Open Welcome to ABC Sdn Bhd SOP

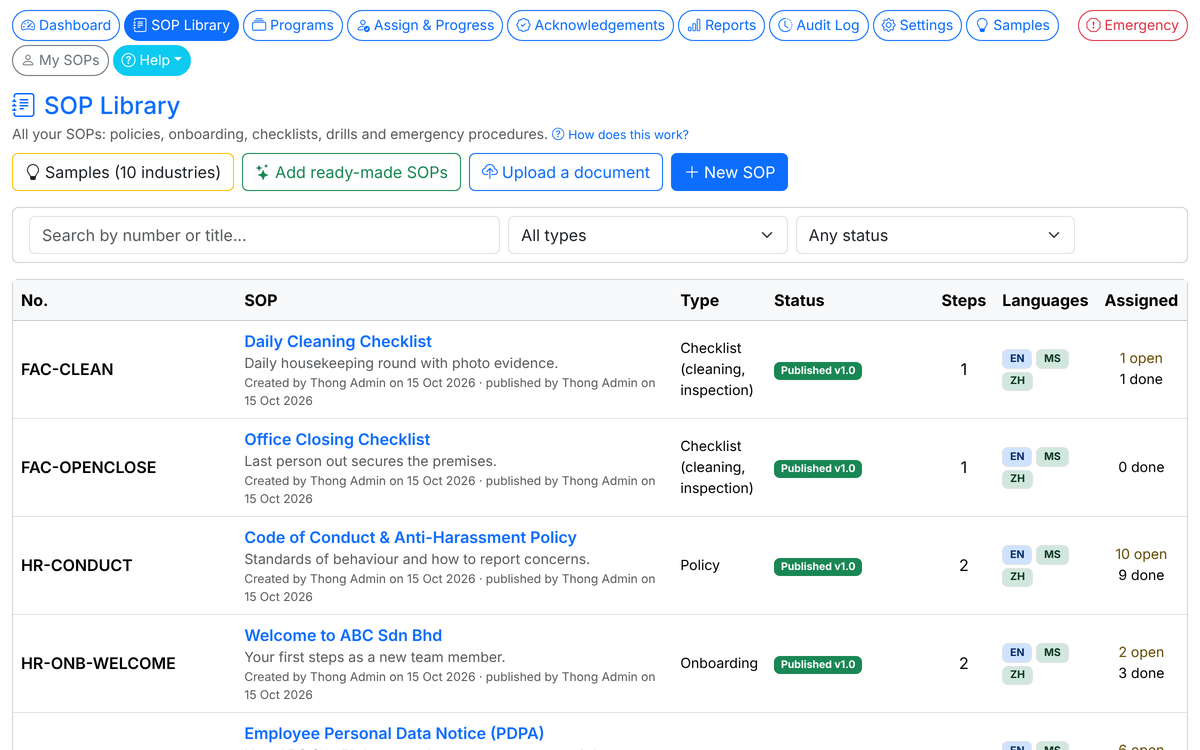coord(343,635)
